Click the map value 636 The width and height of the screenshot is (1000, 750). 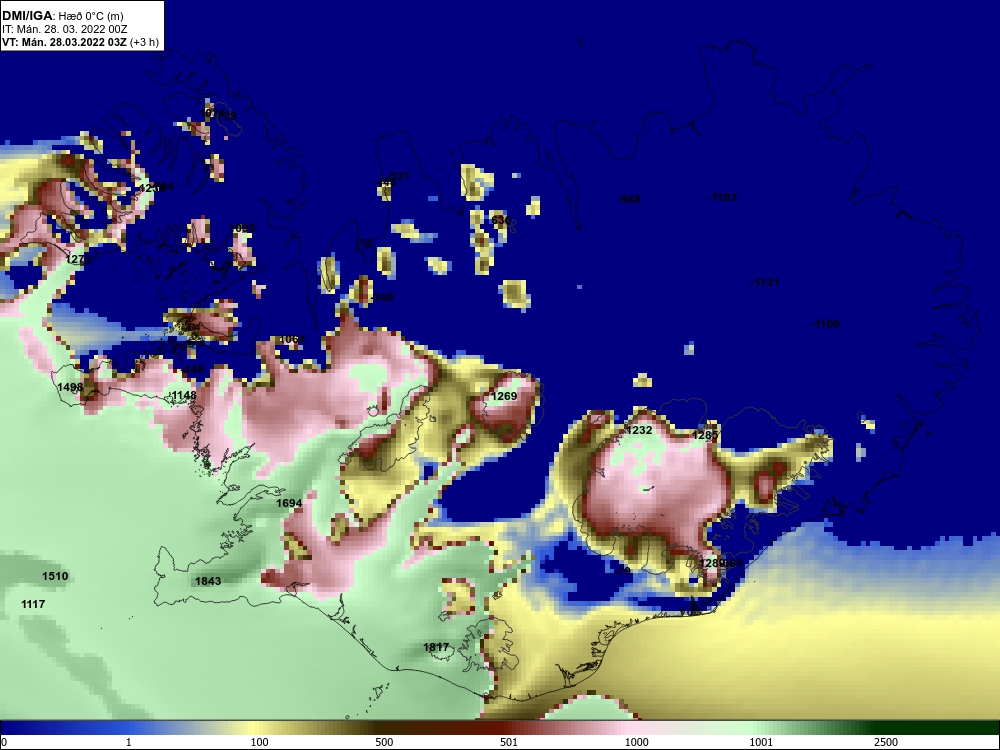pos(501,220)
